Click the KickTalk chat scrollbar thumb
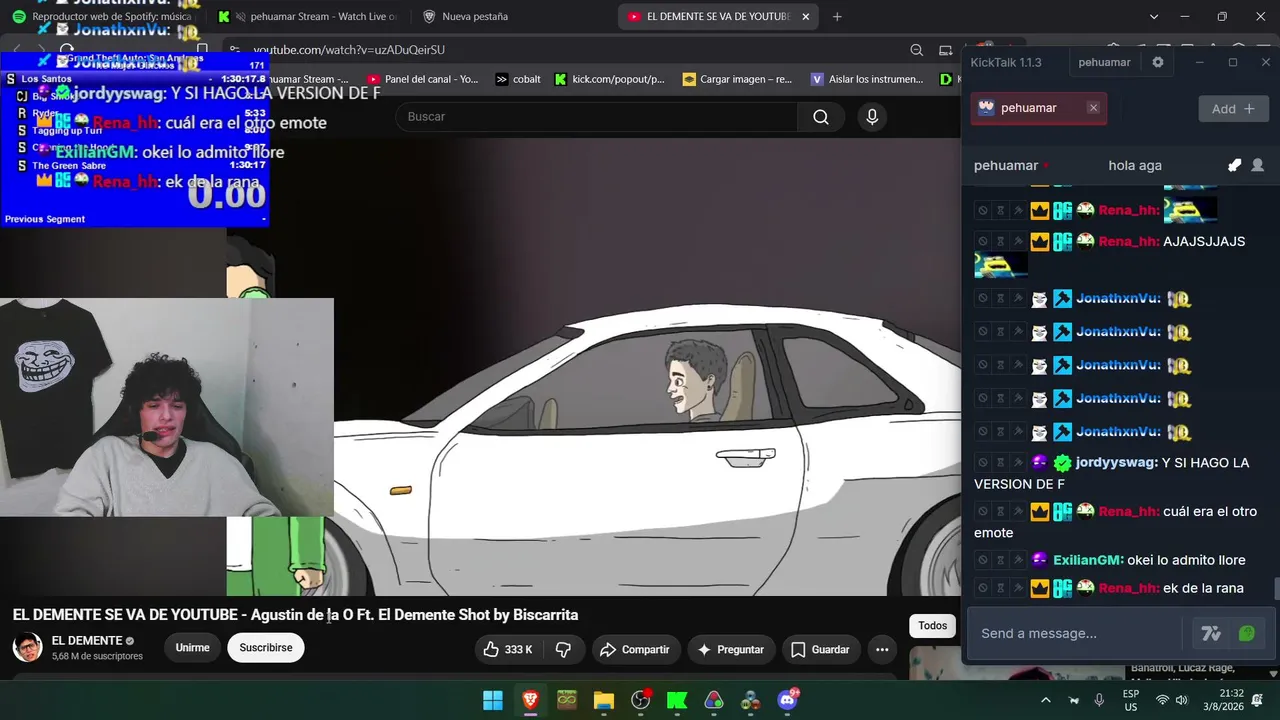The height and width of the screenshot is (720, 1280). point(1275,589)
